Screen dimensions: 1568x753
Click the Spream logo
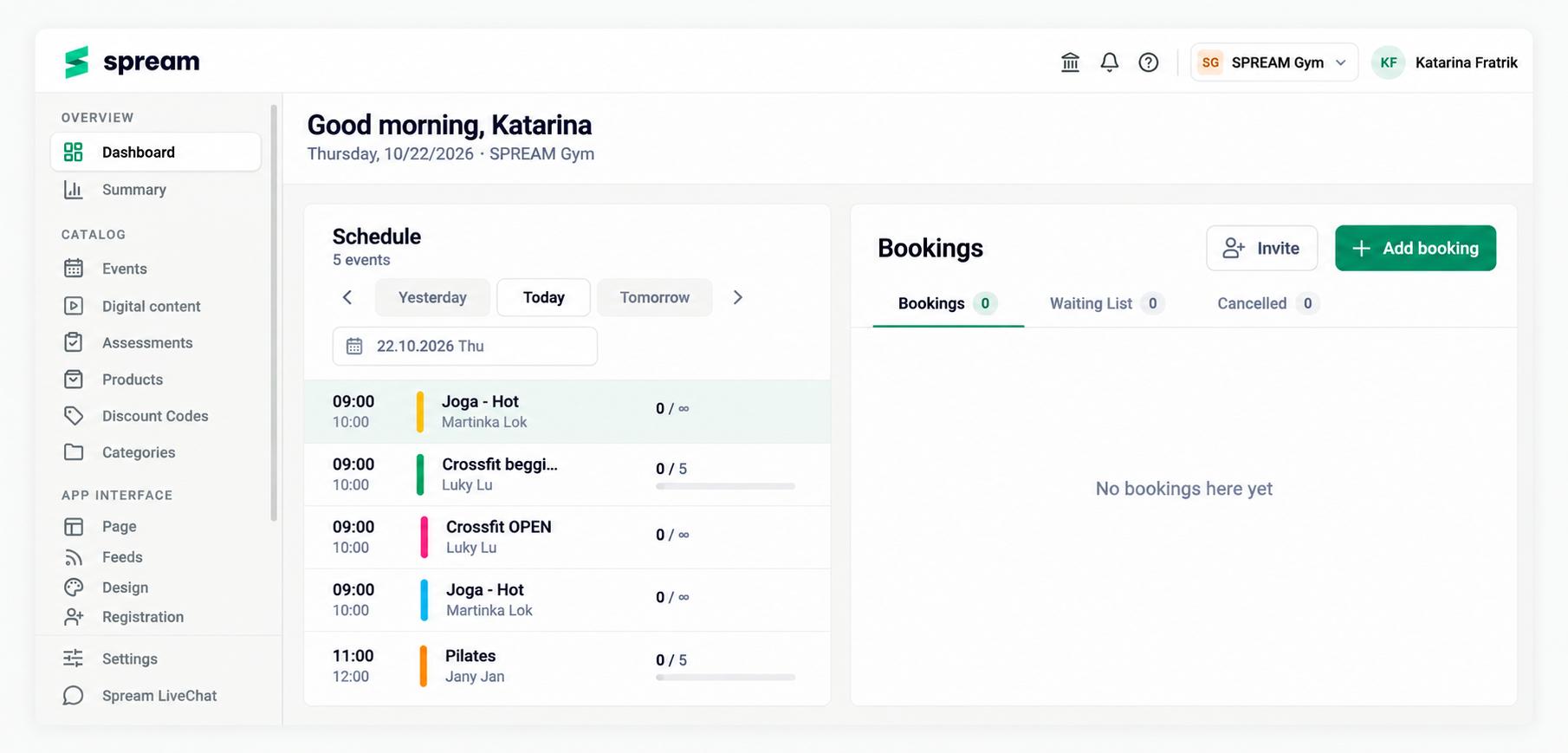[x=132, y=62]
